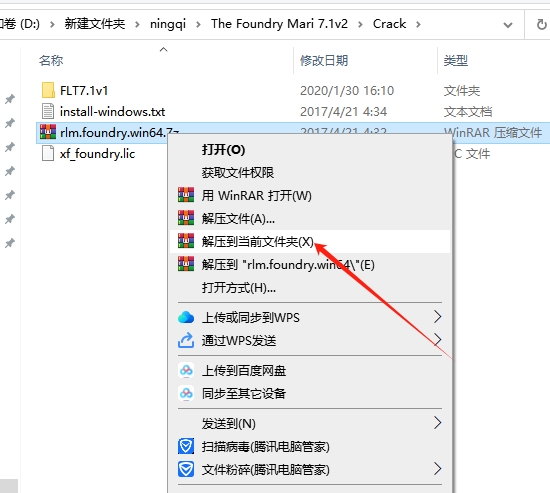Select the xf_foundry.lic file
Image resolution: width=550 pixels, height=493 pixels.
pos(97,154)
